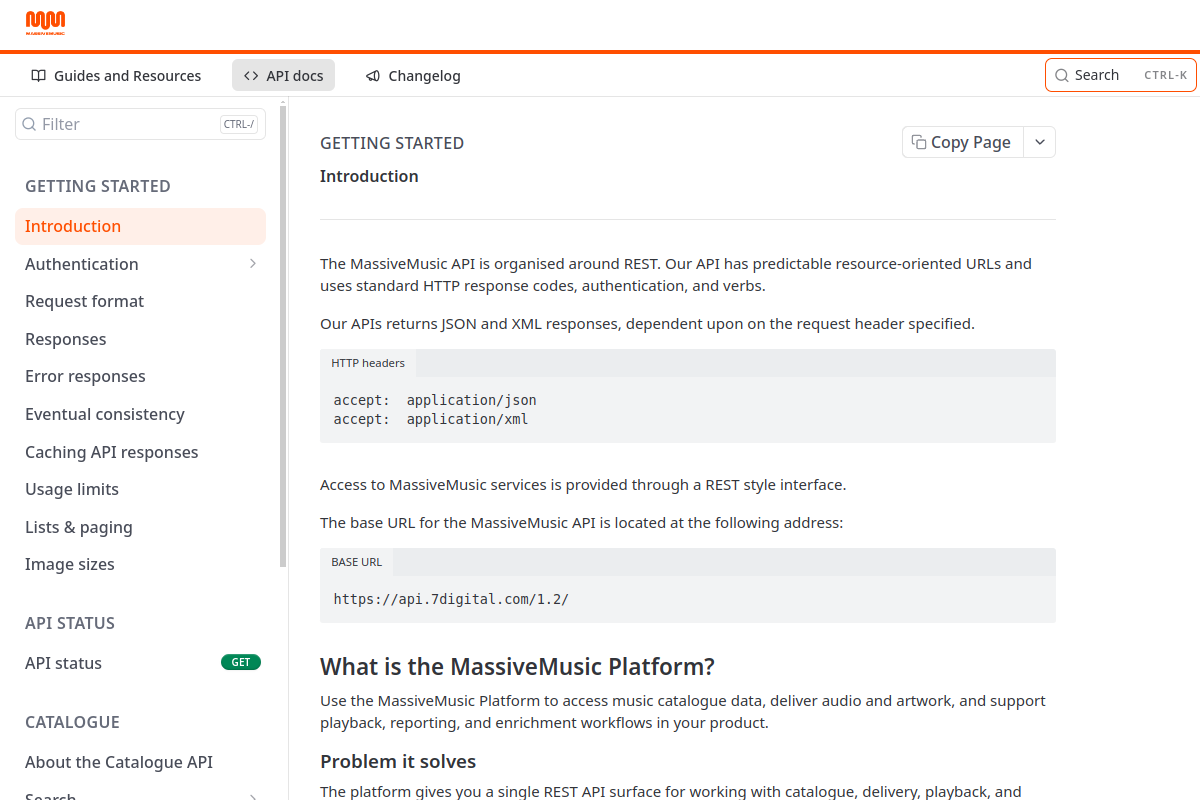Open the API status GET endpoint
This screenshot has width=1200, height=800.
coord(140,663)
